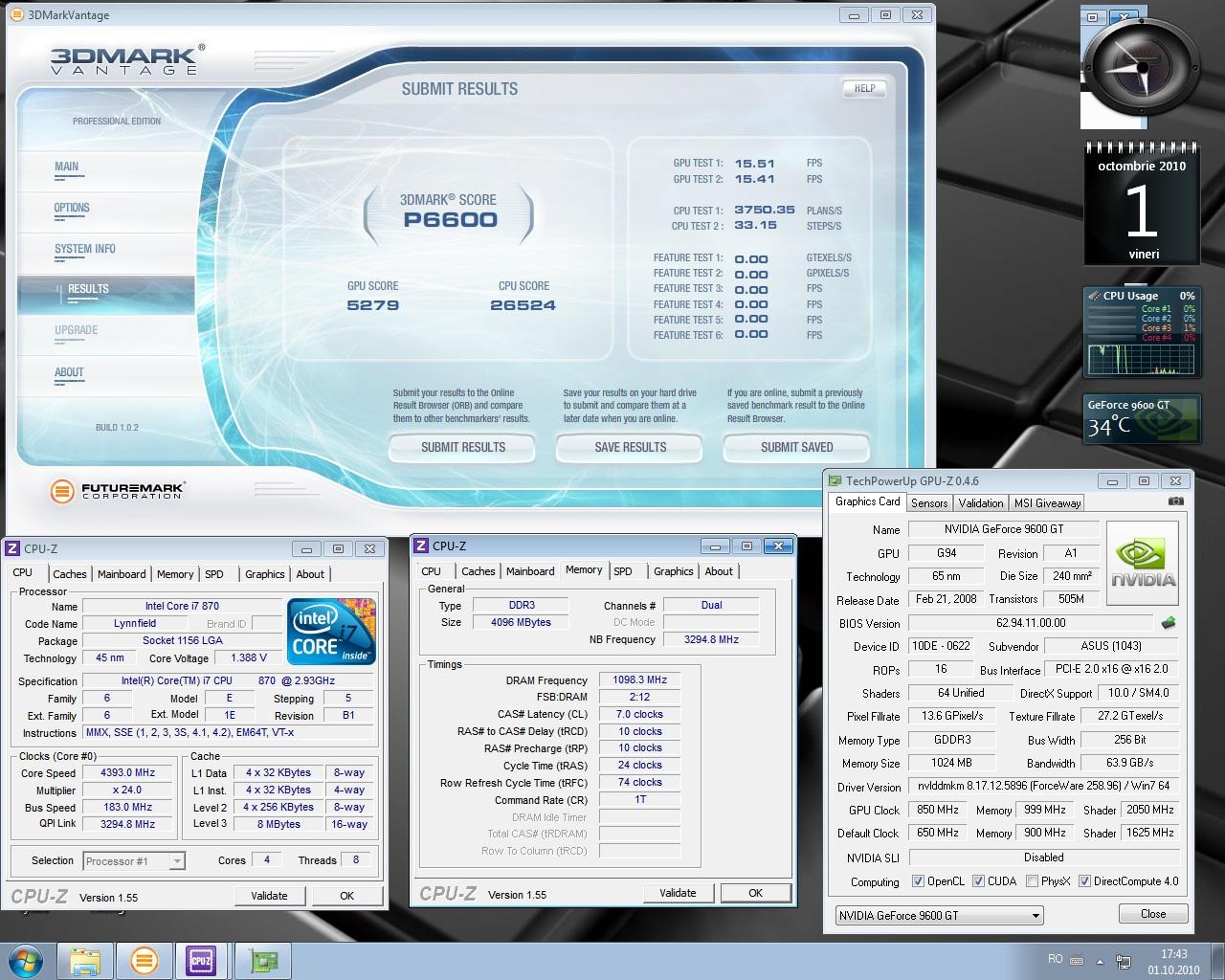Open the Validation tab in GPU-Z
This screenshot has height=980, width=1225.
(x=981, y=502)
